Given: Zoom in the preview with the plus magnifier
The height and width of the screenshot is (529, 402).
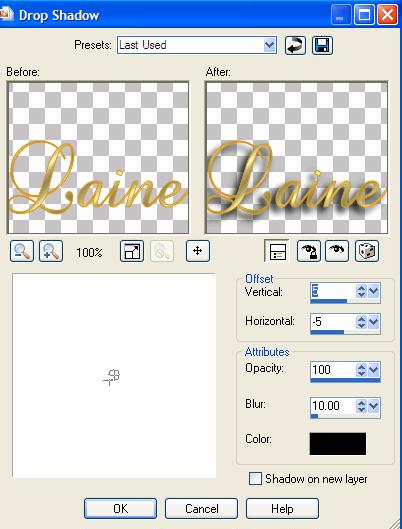Looking at the screenshot, I should 51,251.
